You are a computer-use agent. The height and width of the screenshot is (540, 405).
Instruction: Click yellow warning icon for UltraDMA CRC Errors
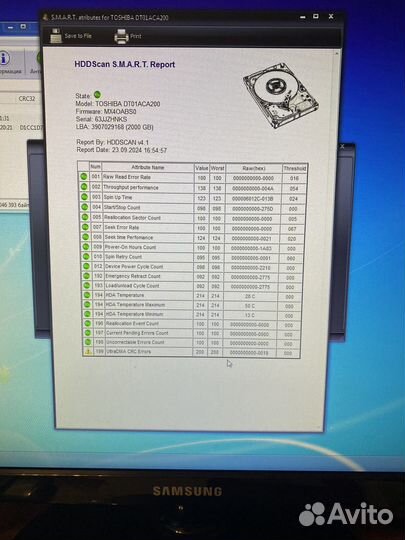(89, 352)
